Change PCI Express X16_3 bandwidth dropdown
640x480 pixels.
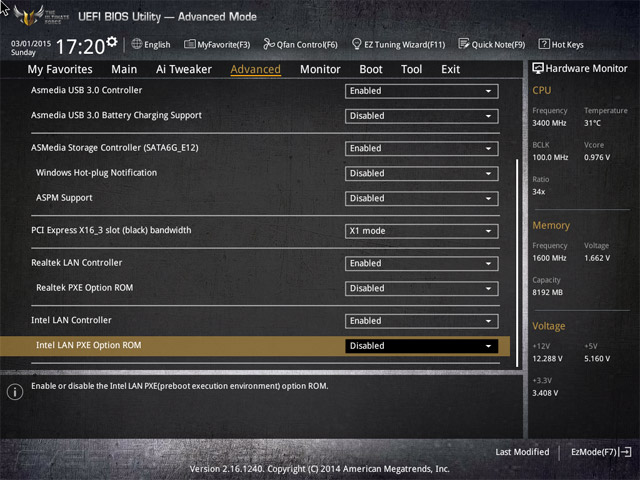[422, 231]
